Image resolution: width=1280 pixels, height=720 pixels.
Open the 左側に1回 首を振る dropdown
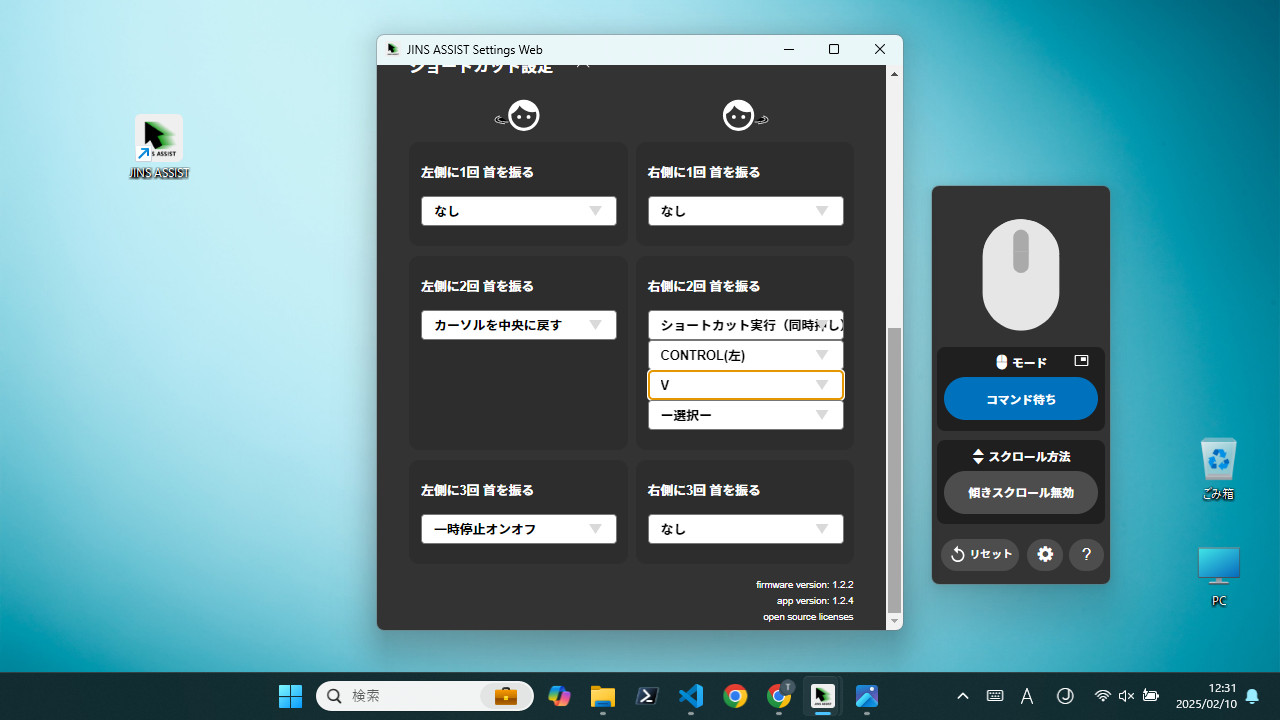coord(518,210)
